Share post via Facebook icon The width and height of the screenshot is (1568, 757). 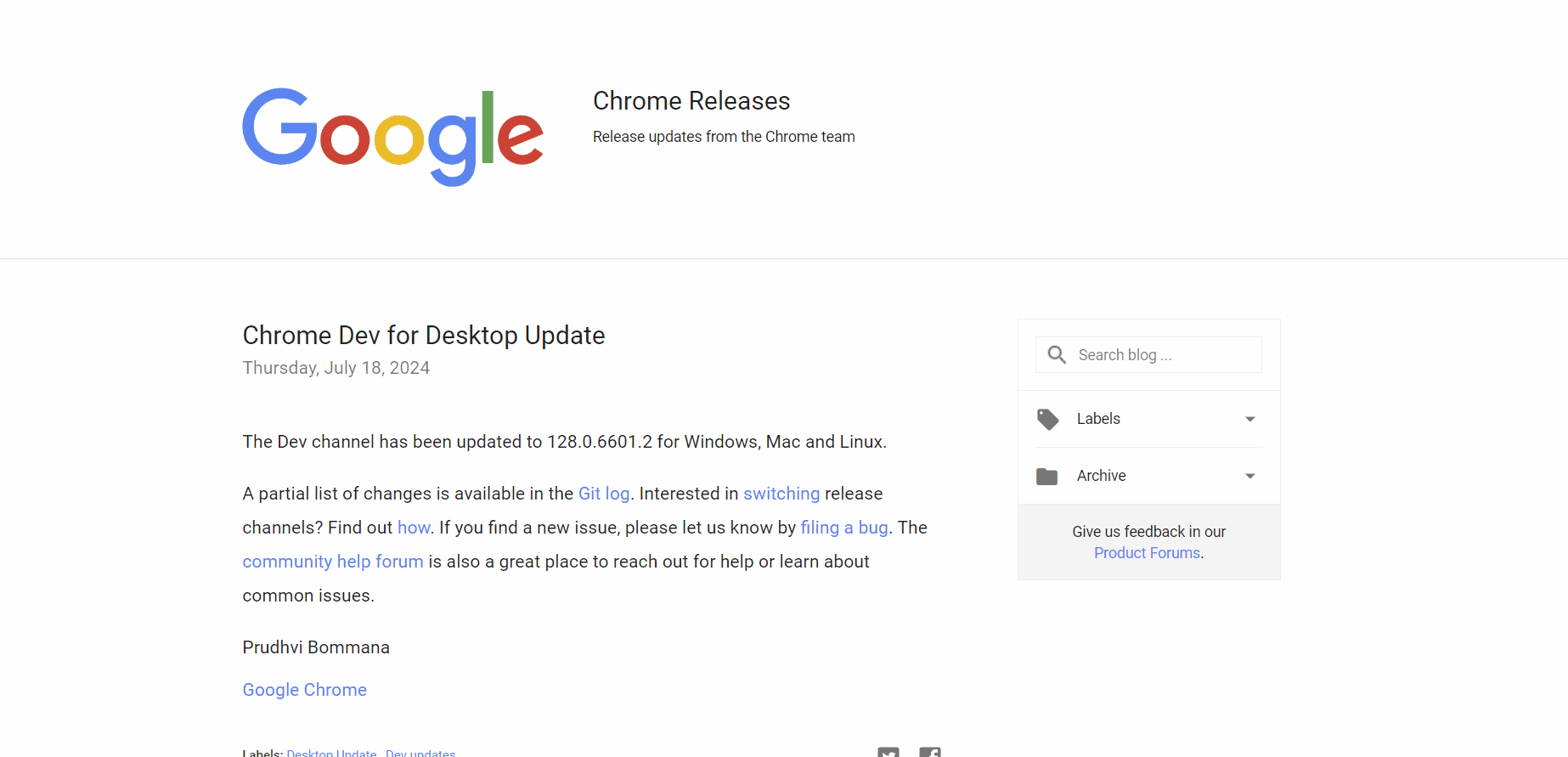pyautogui.click(x=930, y=752)
